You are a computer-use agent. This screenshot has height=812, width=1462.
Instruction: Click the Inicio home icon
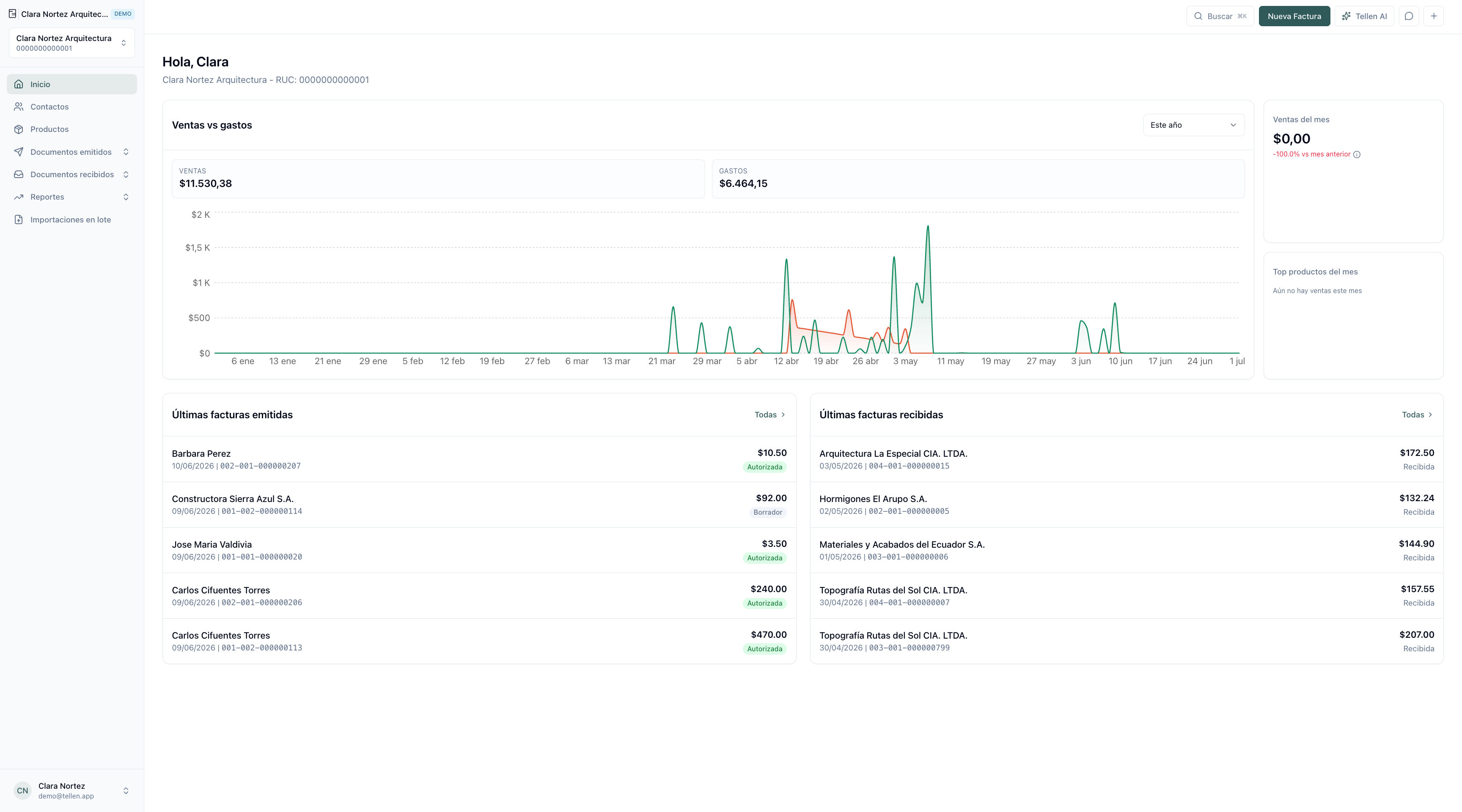(19, 84)
